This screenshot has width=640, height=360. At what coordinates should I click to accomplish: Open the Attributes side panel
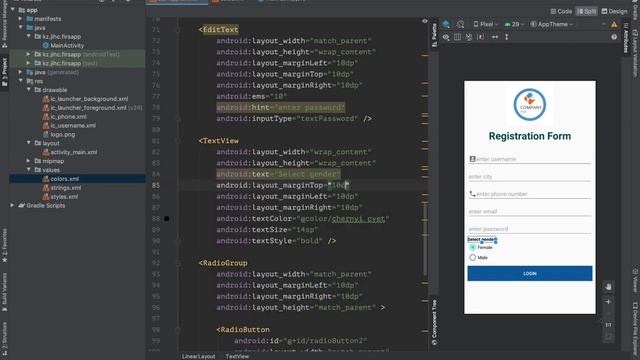click(626, 37)
